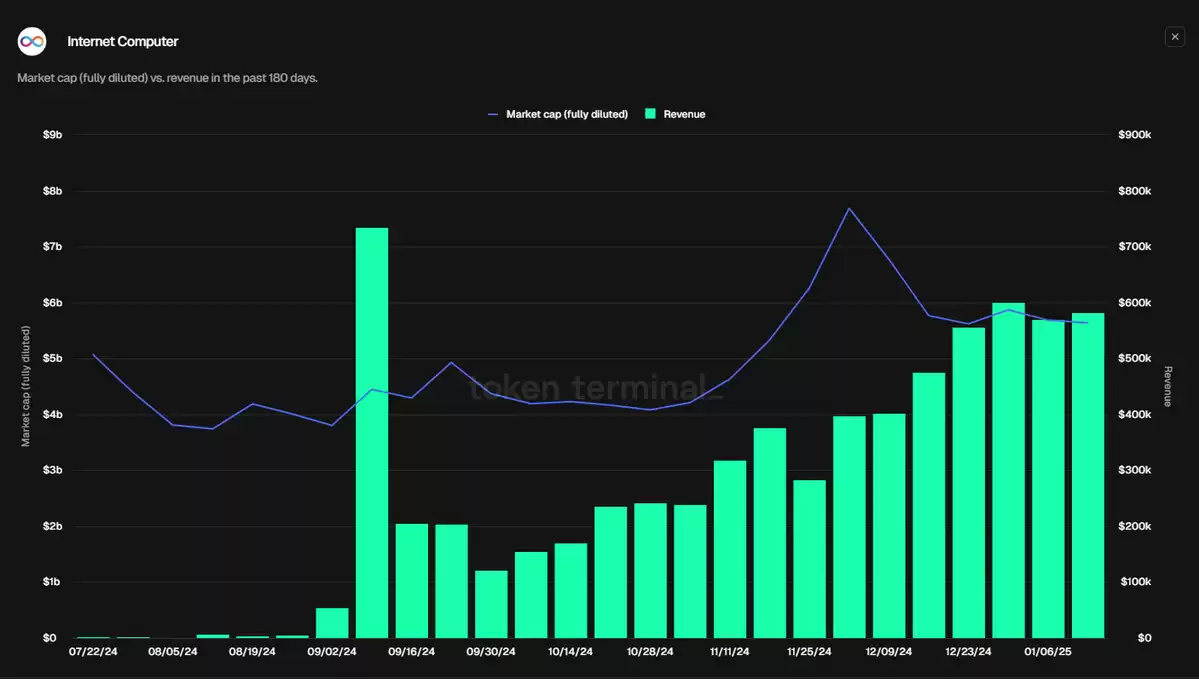Click the 12/09/24 date label
This screenshot has width=1199, height=679.
[889, 651]
